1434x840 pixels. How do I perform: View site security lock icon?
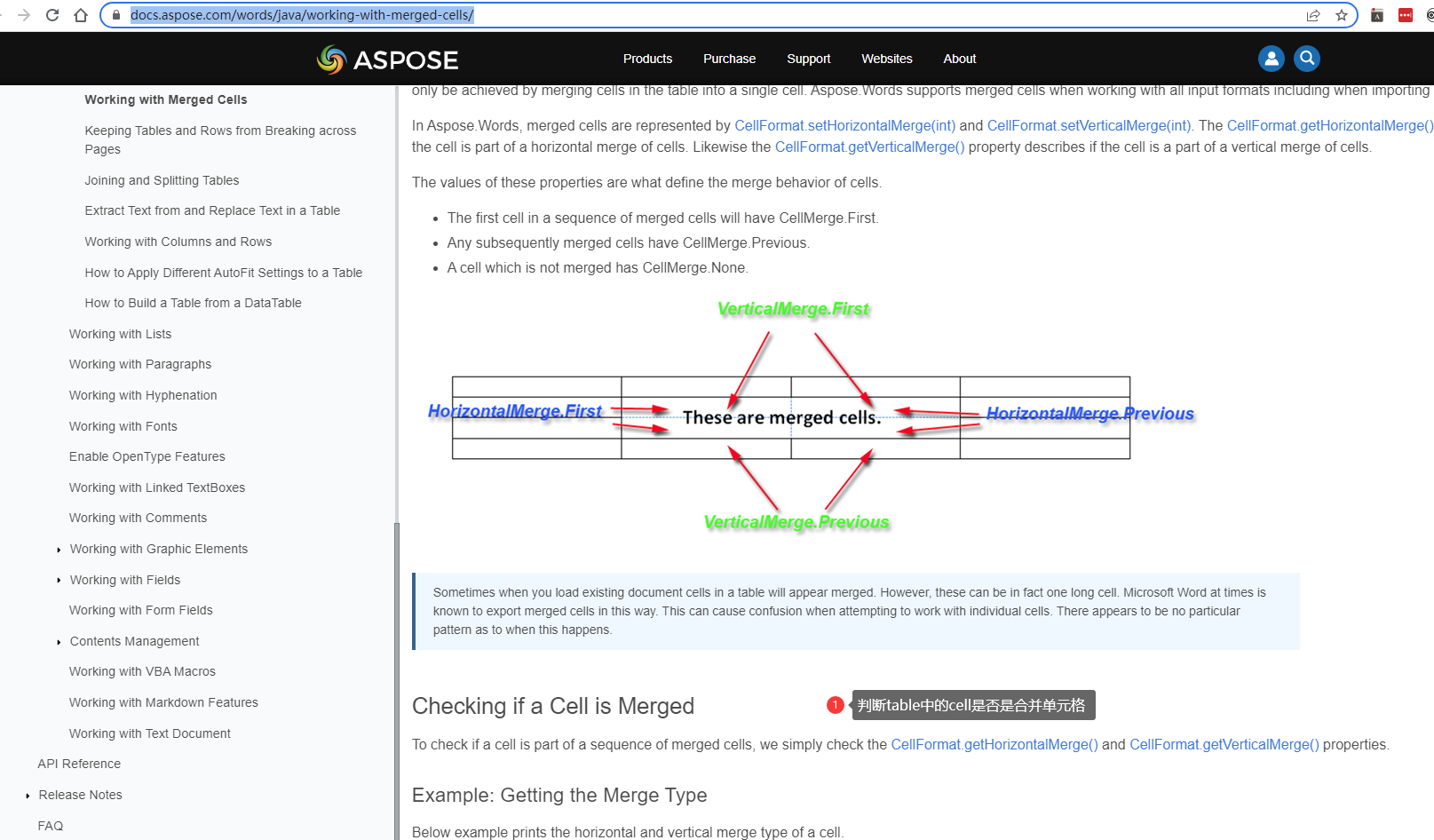pos(115,15)
